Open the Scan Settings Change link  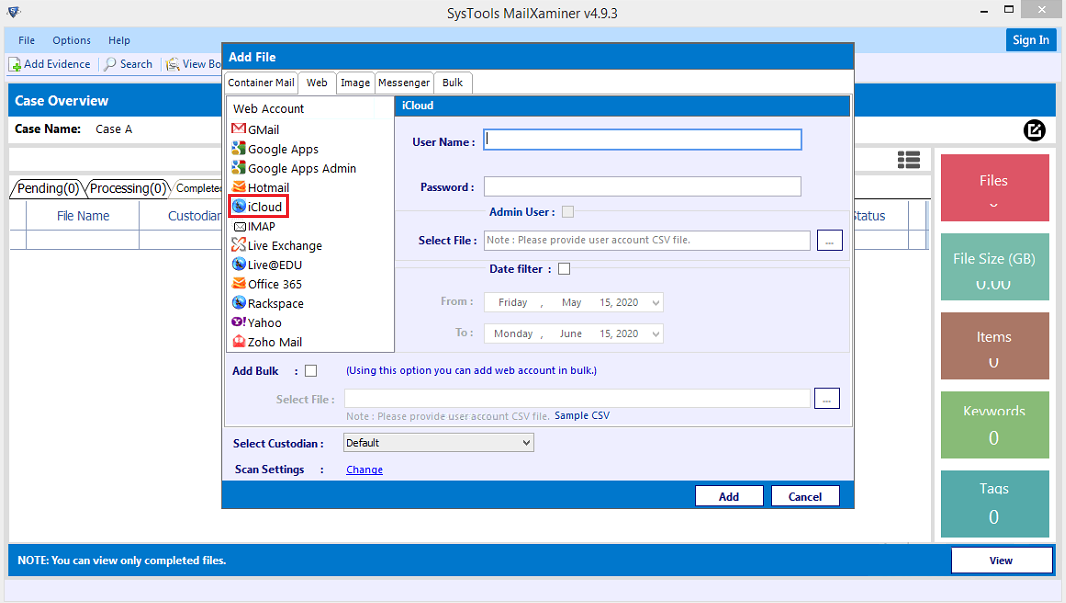coord(364,470)
